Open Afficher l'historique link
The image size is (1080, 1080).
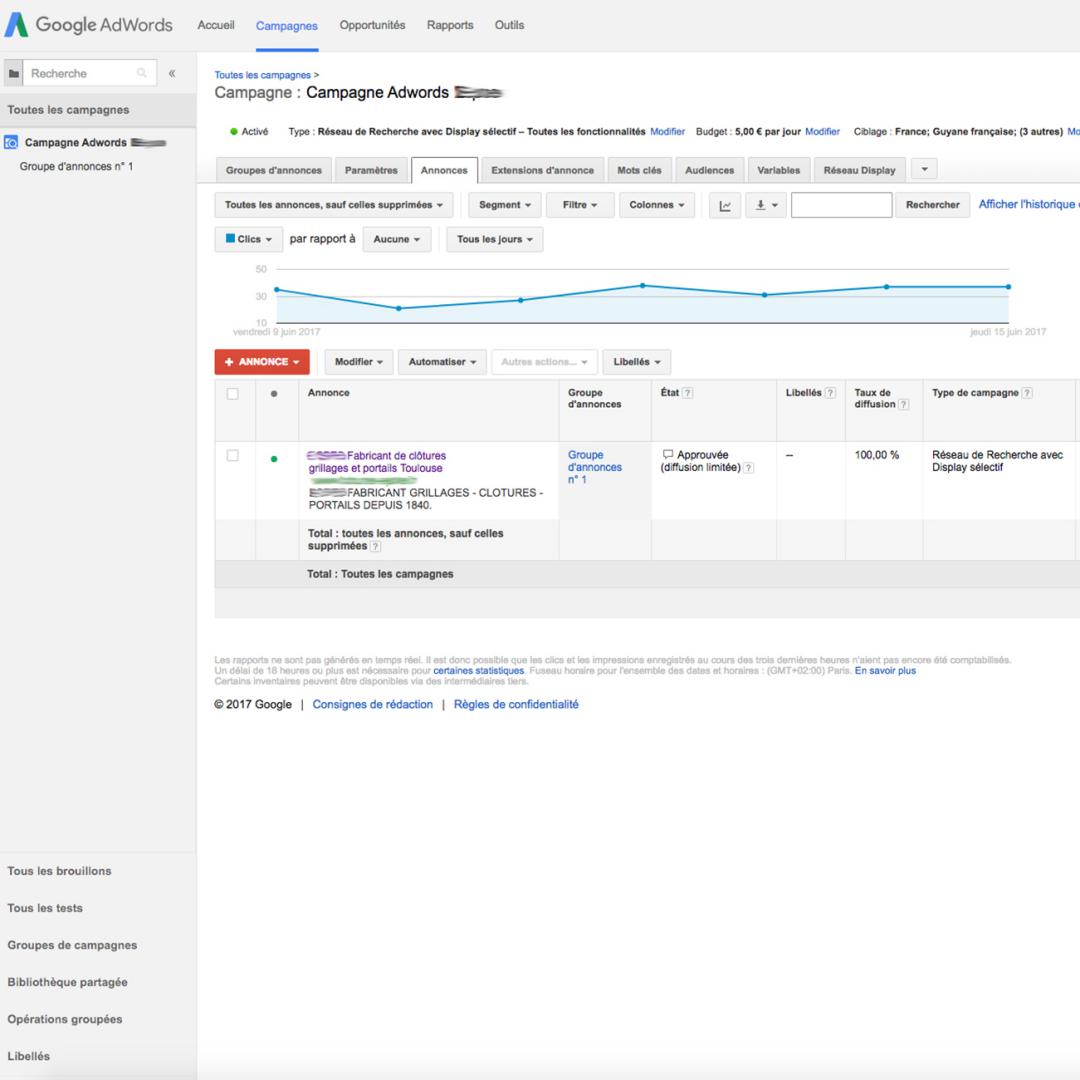pyautogui.click(x=1029, y=205)
